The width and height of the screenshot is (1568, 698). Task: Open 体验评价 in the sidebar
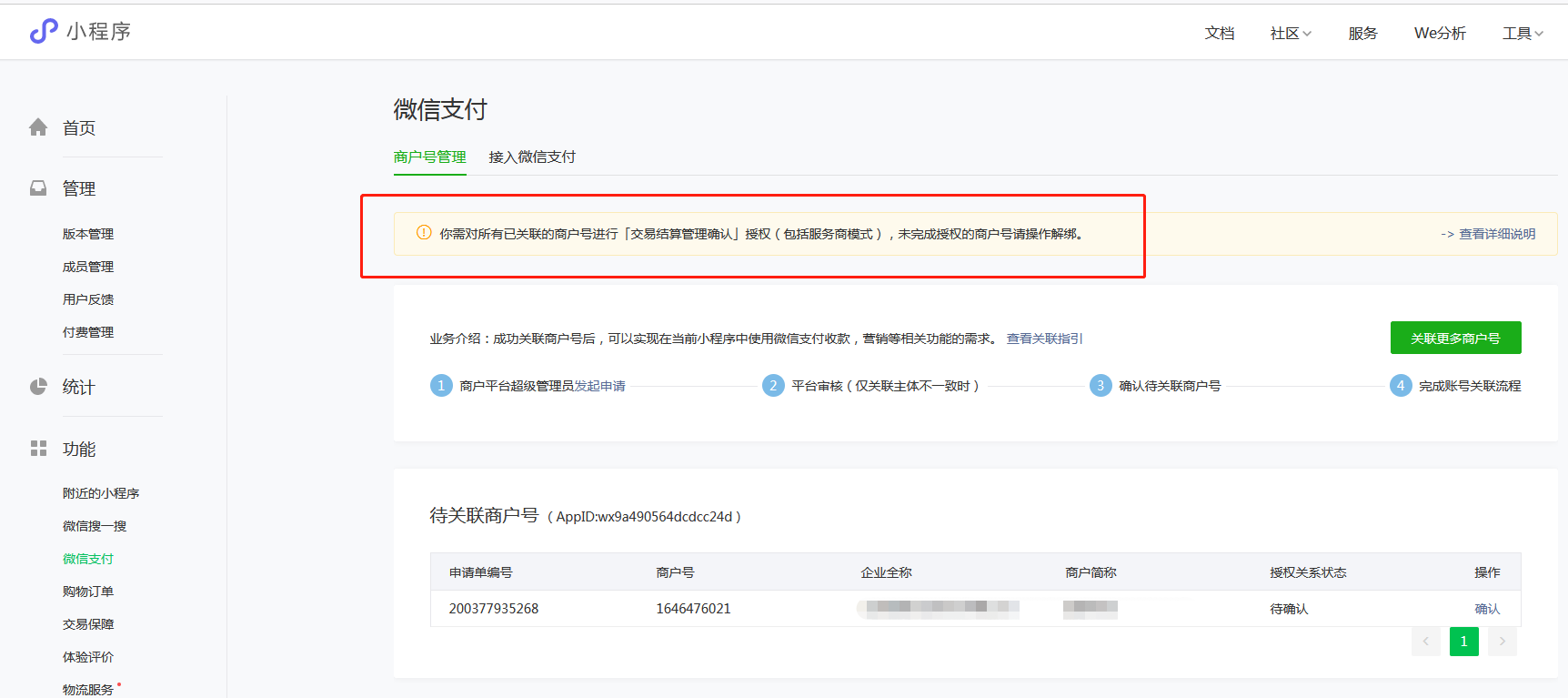click(88, 657)
